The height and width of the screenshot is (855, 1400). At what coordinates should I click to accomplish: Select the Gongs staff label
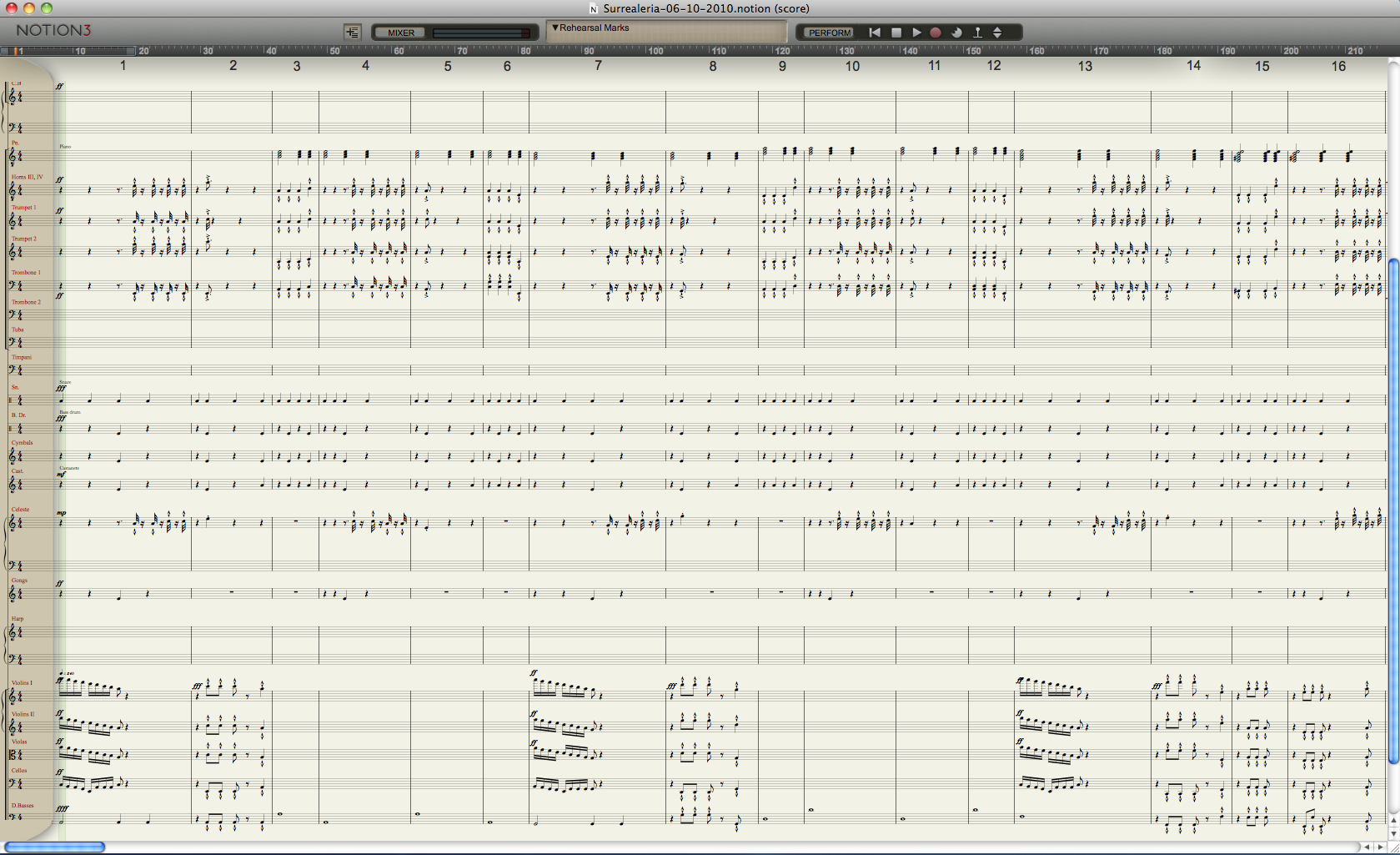tap(19, 580)
